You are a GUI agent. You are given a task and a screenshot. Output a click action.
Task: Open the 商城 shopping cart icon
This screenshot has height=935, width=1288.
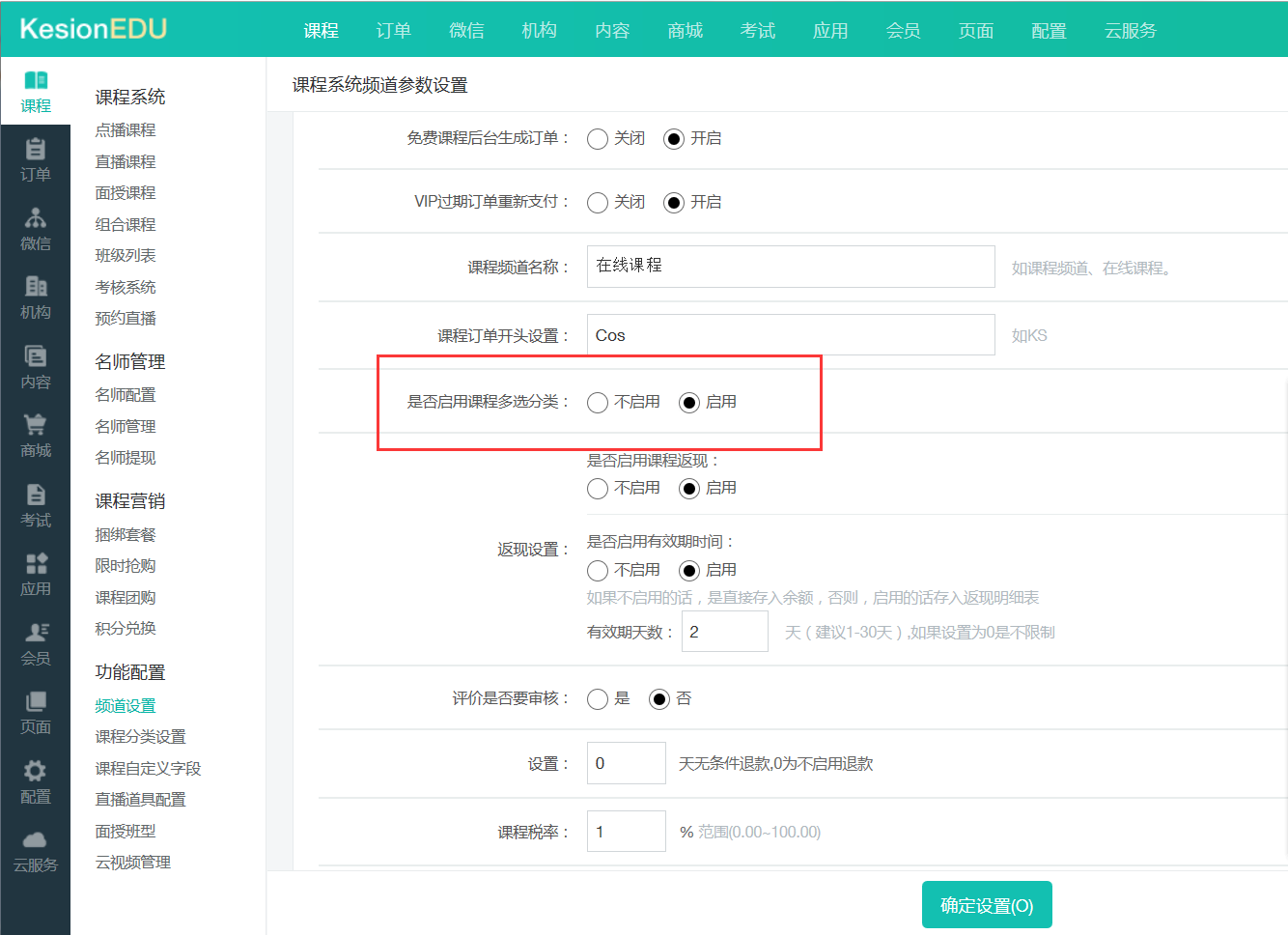tap(35, 425)
